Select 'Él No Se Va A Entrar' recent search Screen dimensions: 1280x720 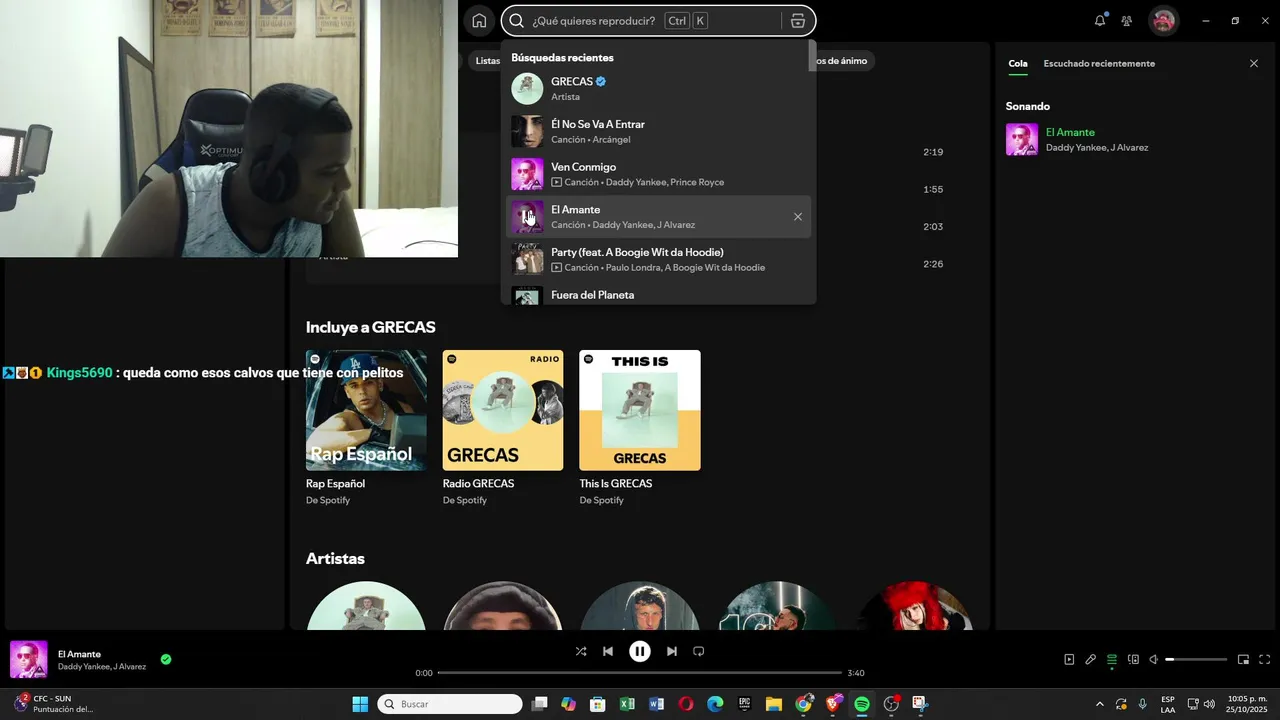pos(658,131)
